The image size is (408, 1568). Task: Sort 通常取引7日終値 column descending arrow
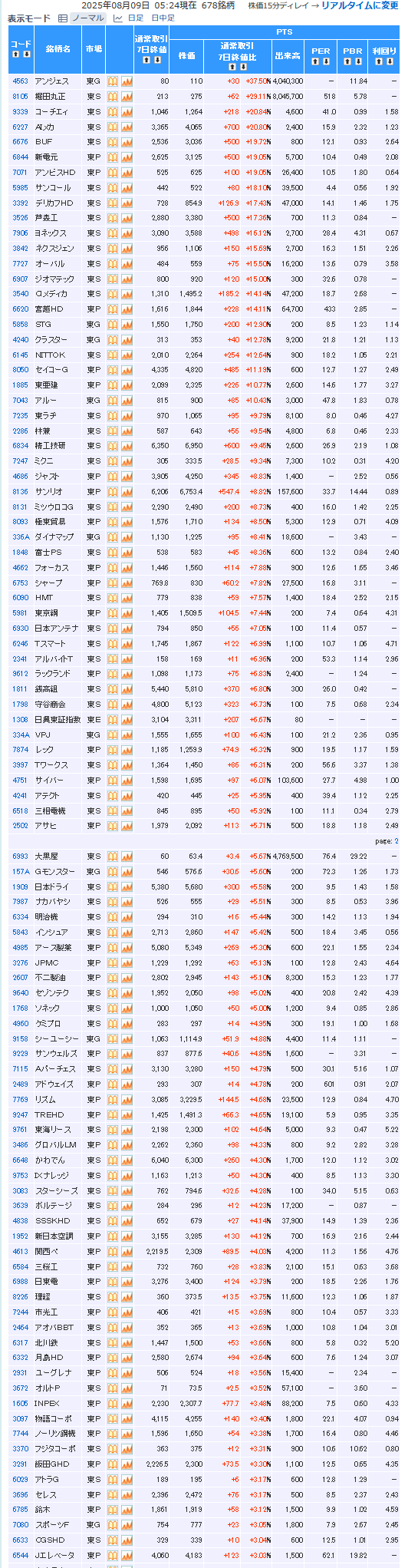(x=156, y=61)
